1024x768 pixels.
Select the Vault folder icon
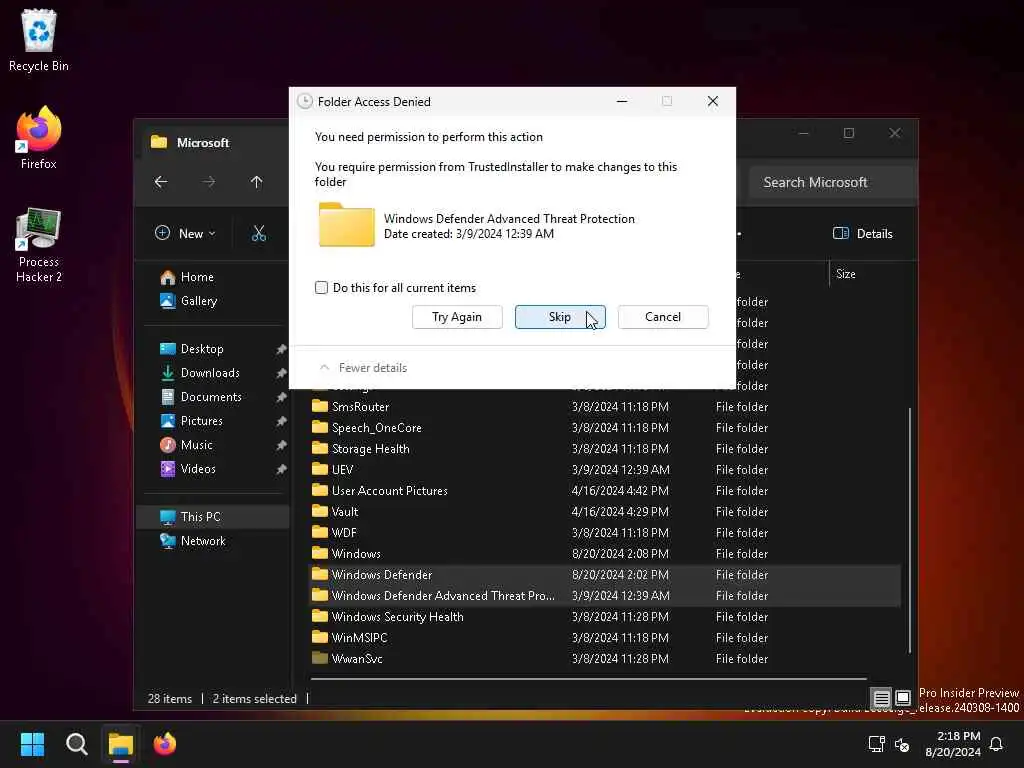click(320, 511)
